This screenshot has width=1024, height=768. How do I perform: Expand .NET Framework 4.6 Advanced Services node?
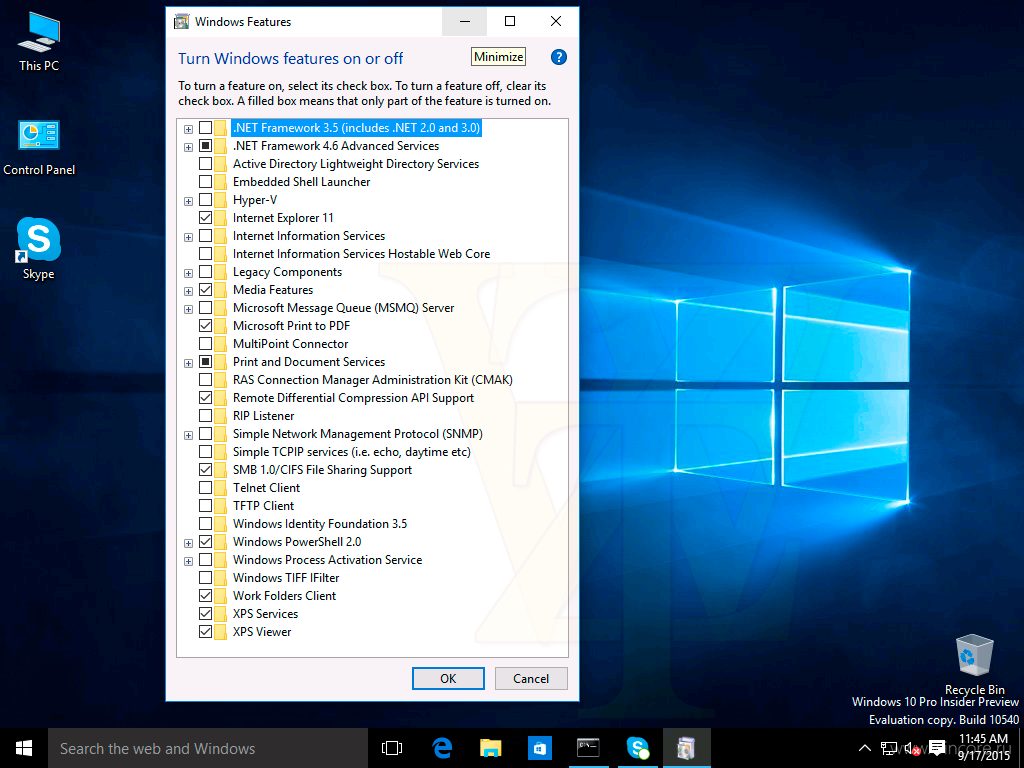point(188,147)
